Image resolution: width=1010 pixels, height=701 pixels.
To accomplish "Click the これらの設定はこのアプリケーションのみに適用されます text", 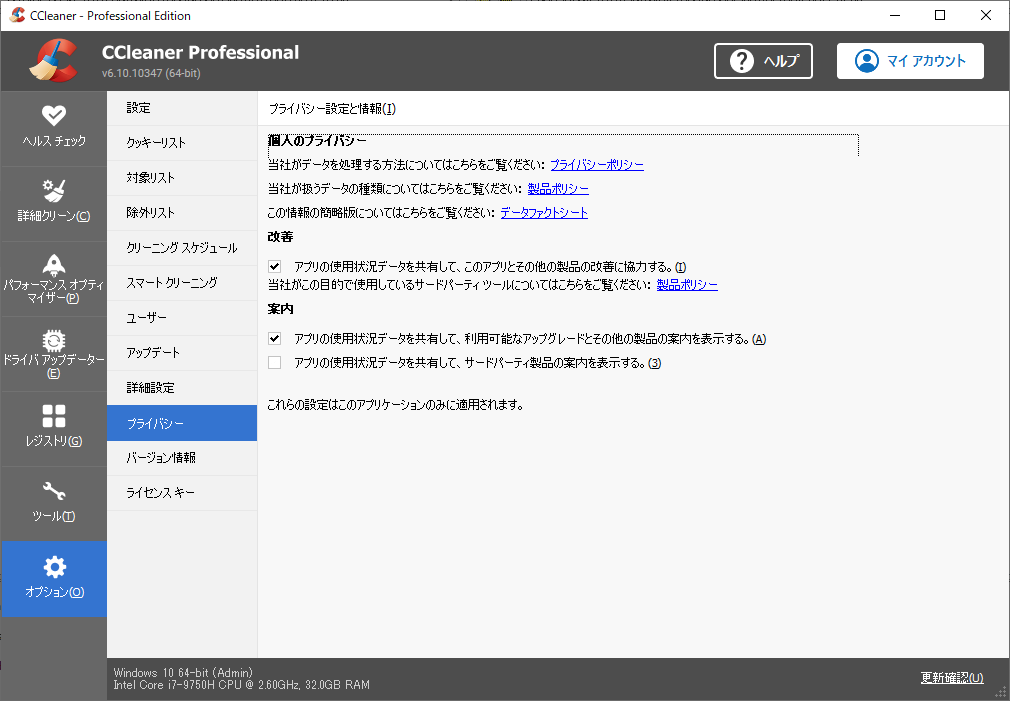I will pyautogui.click(x=395, y=405).
